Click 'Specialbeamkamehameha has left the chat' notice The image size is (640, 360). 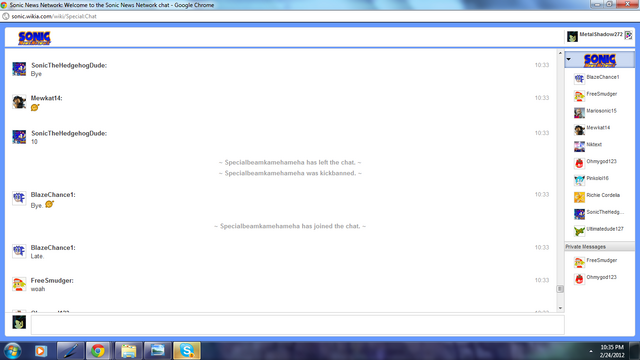[x=290, y=162]
